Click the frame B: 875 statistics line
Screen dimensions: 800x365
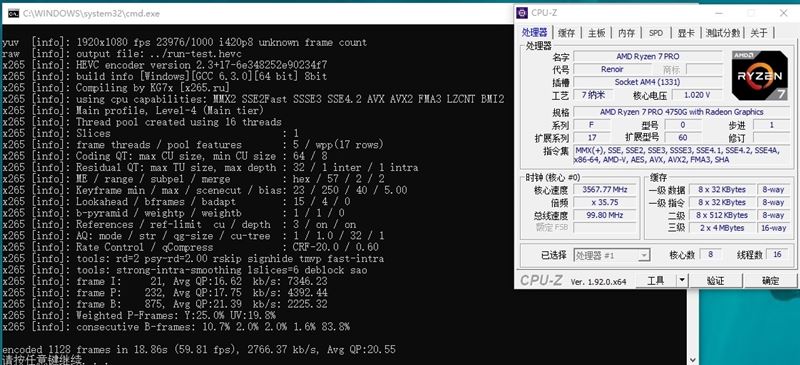[x=165, y=304]
